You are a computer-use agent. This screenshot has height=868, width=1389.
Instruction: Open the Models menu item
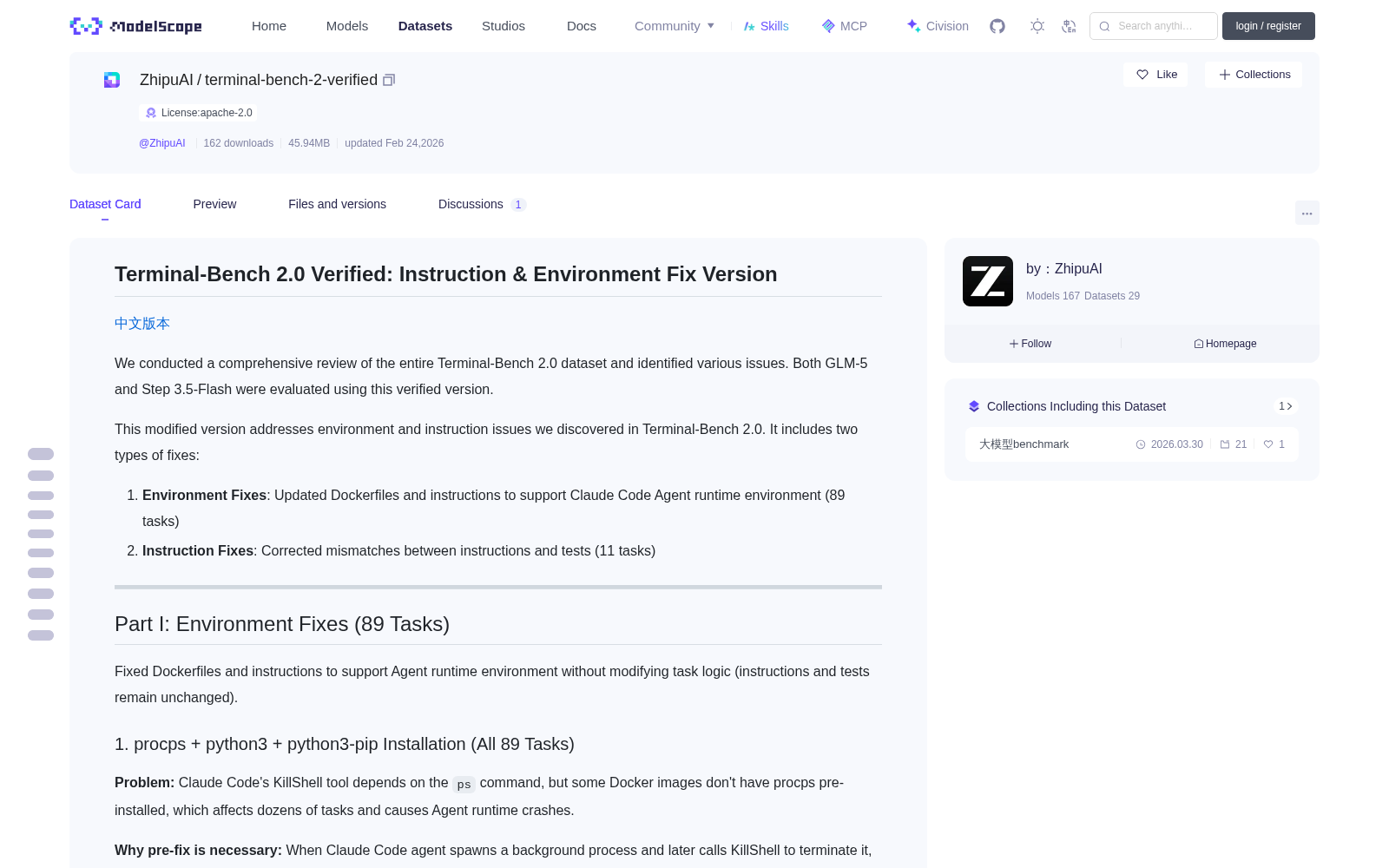347,26
